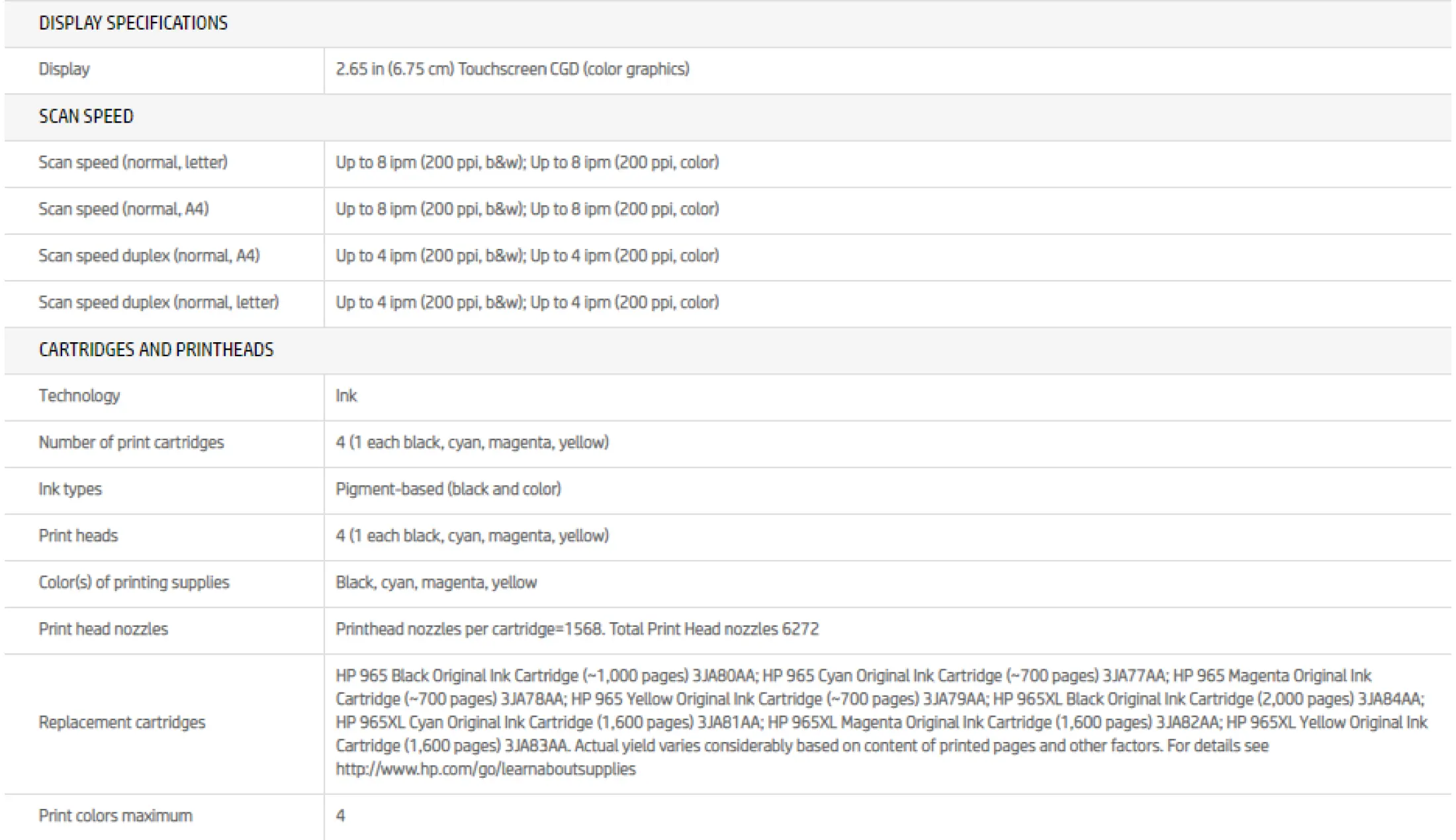Click the Color(s) of printing supplies label

pyautogui.click(x=134, y=583)
